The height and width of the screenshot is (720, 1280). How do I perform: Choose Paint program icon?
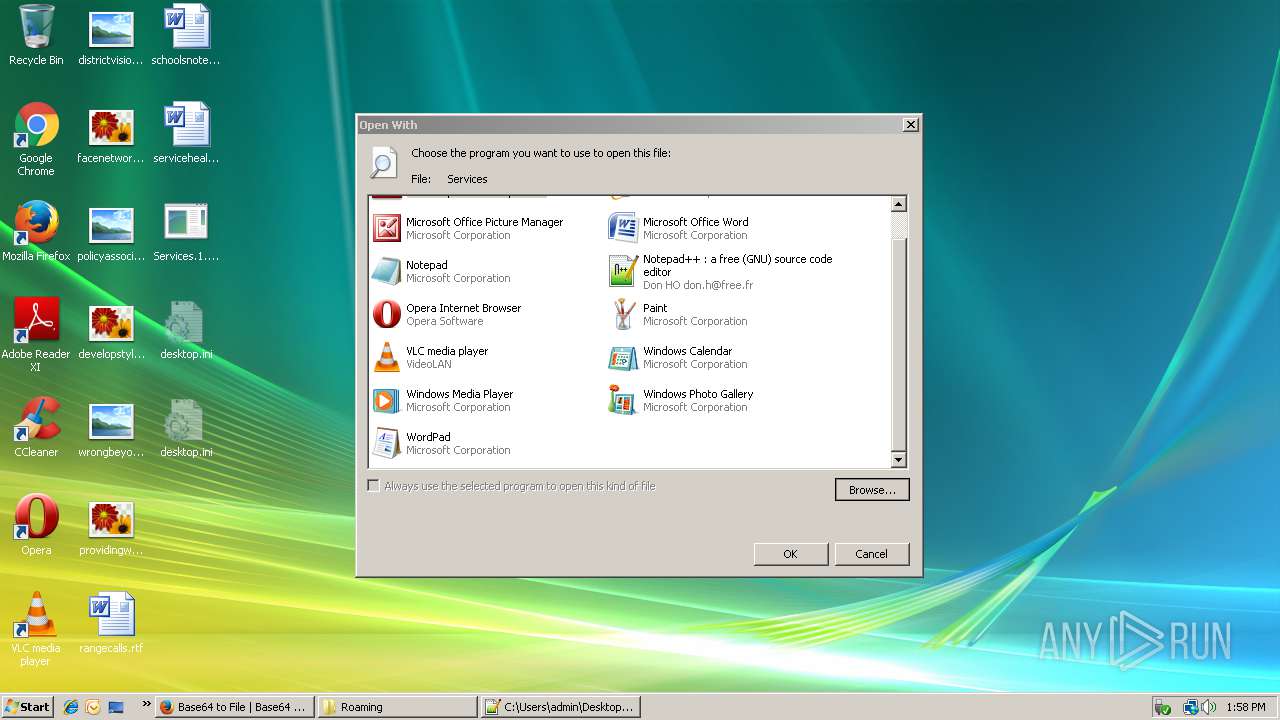click(x=623, y=314)
